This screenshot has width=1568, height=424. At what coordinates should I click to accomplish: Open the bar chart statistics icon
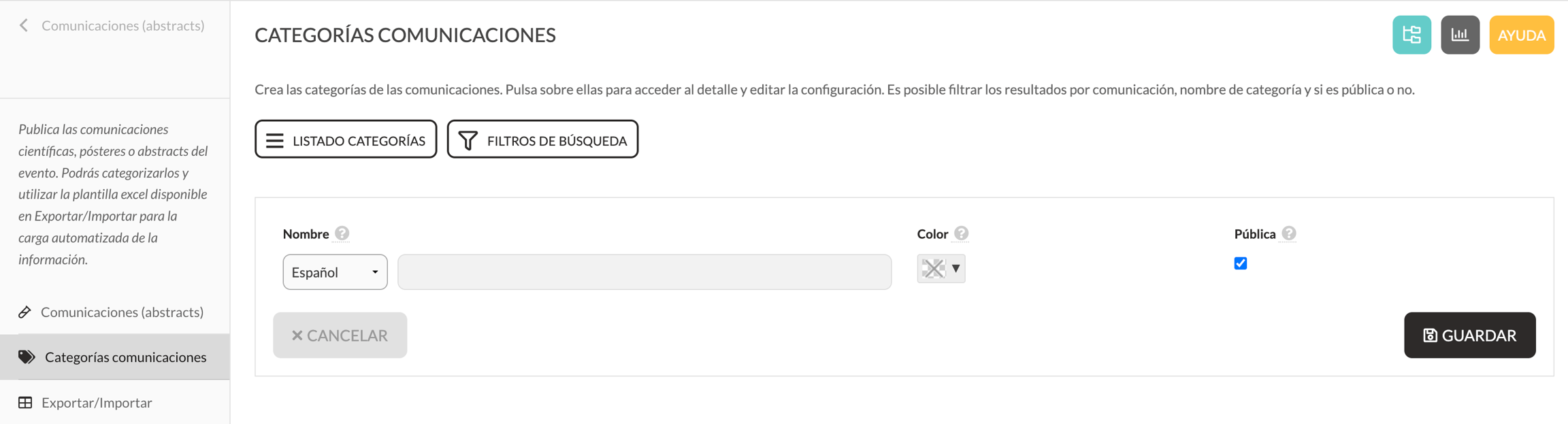pyautogui.click(x=1460, y=35)
